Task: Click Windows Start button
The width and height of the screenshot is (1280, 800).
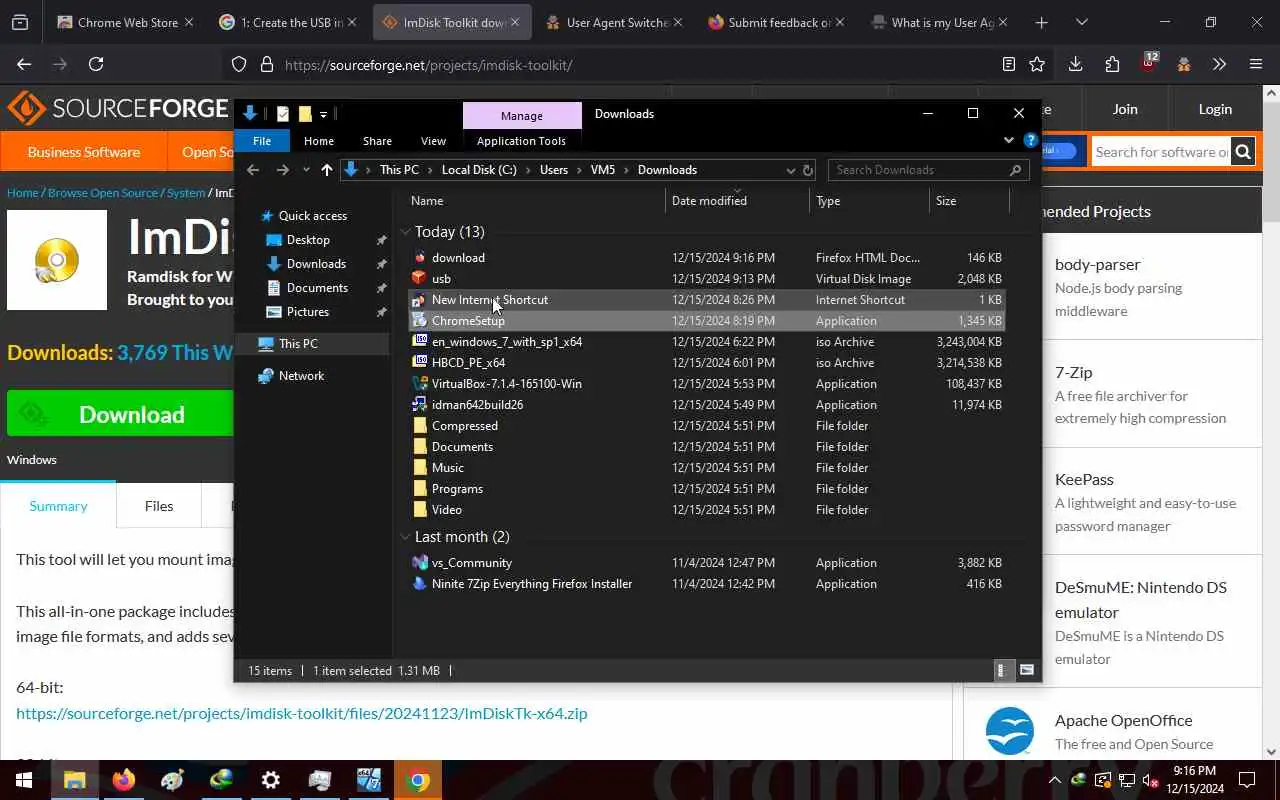Action: (24, 780)
